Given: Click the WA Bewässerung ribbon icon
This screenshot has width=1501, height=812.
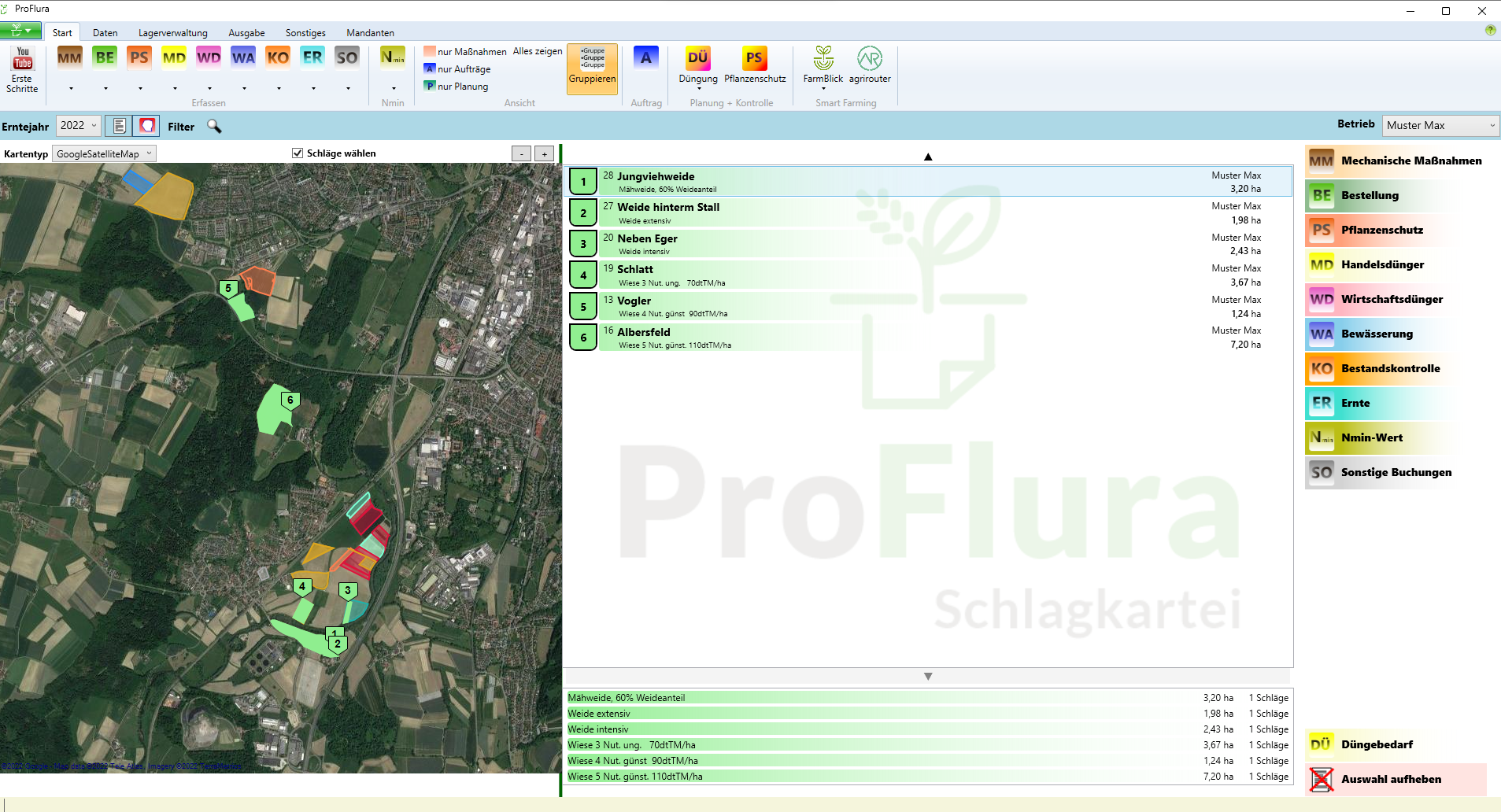Looking at the screenshot, I should click(243, 57).
